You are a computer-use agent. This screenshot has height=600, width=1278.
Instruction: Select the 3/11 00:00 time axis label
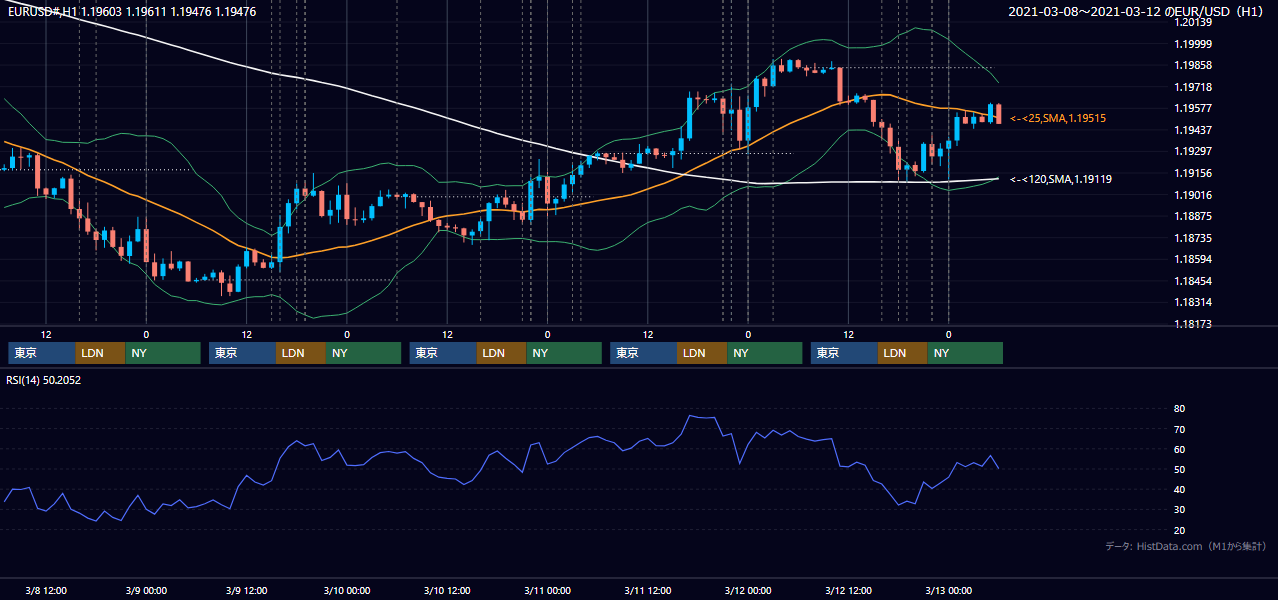pos(547,591)
